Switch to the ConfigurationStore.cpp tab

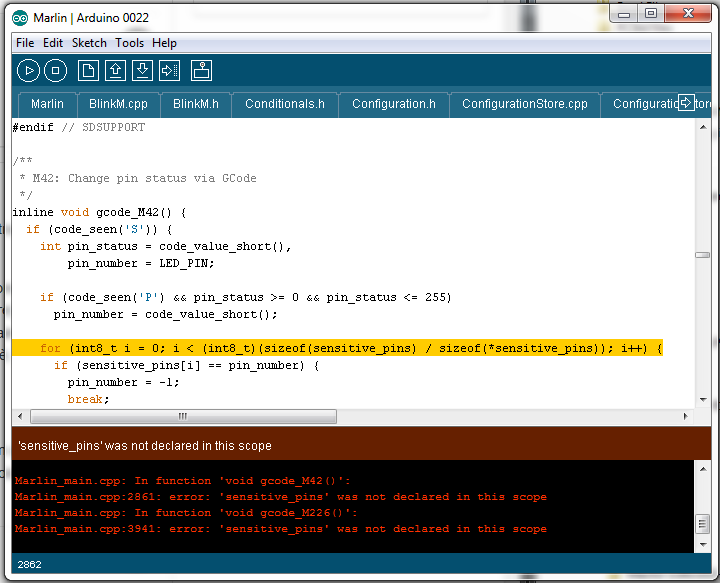click(524, 104)
